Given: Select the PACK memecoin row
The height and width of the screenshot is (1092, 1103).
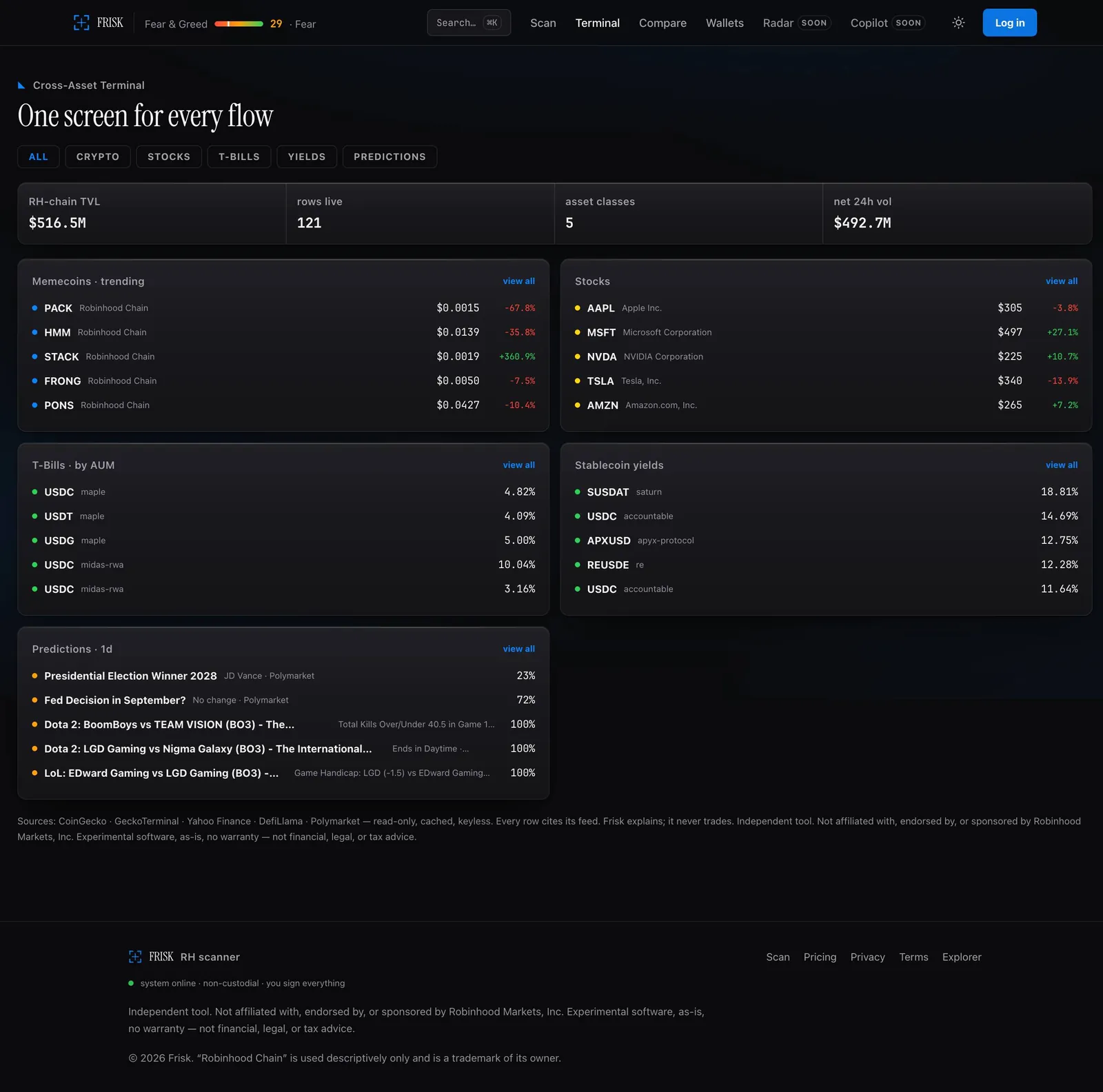Looking at the screenshot, I should click(283, 308).
